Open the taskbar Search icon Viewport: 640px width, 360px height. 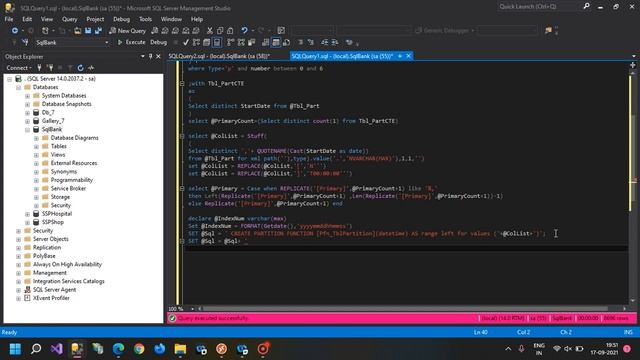[x=36, y=349]
